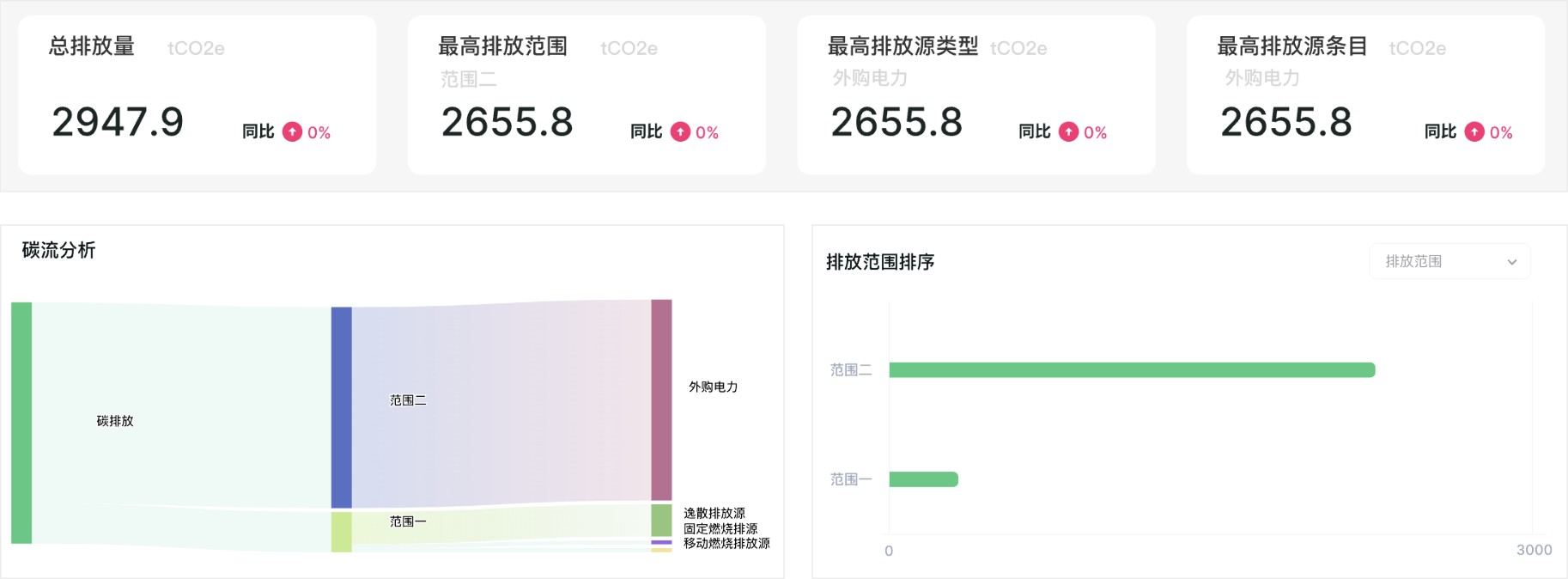1568x579 pixels.
Task: Click the green 逸散排放源 node in Sankey
Action: pyautogui.click(x=661, y=521)
